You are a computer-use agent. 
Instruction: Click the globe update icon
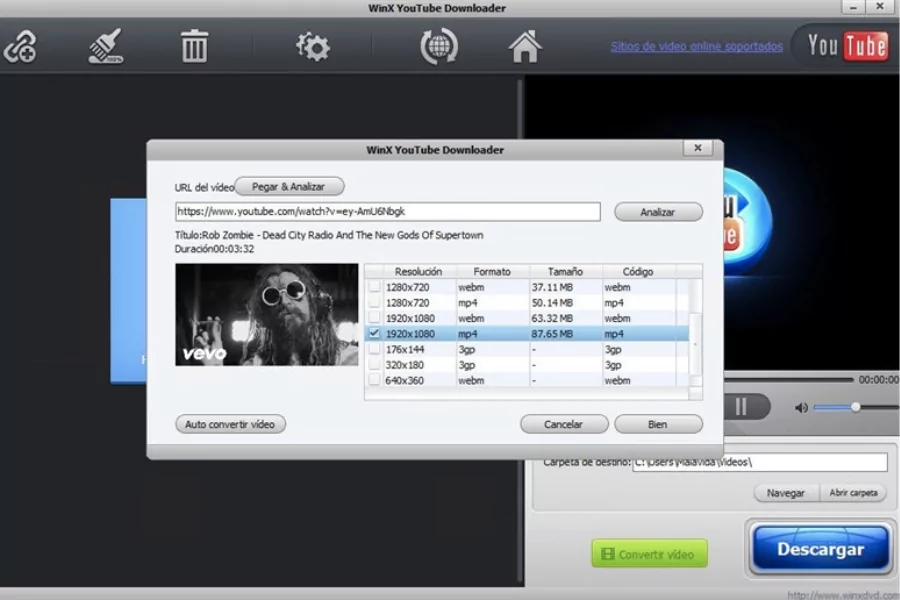click(x=439, y=47)
